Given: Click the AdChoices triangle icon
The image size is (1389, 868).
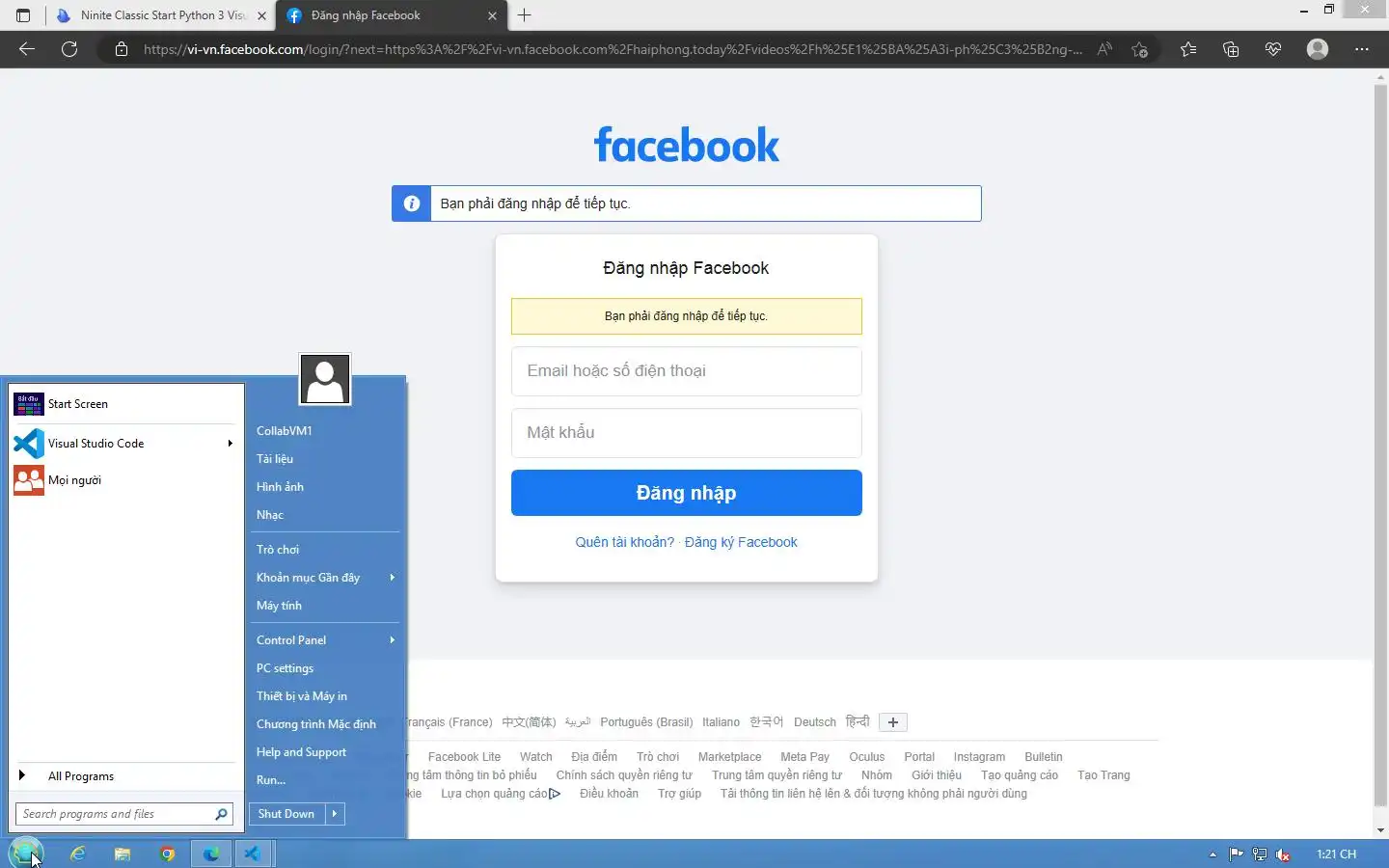Looking at the screenshot, I should click(555, 794).
